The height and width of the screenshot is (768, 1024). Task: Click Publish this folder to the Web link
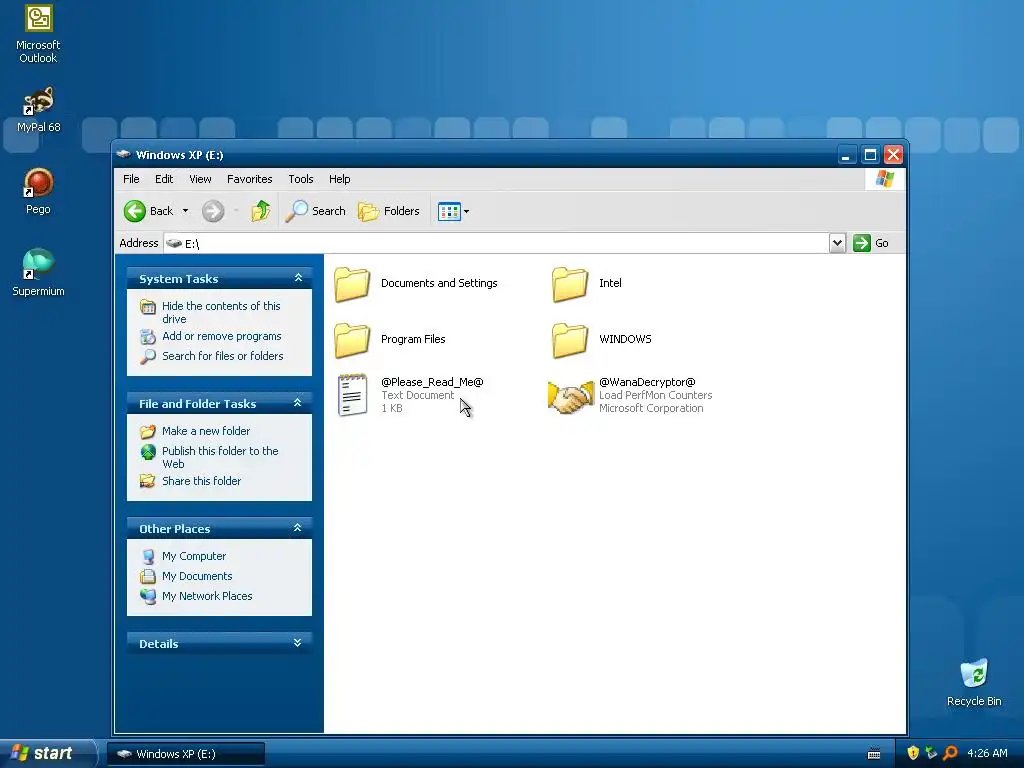tap(220, 457)
